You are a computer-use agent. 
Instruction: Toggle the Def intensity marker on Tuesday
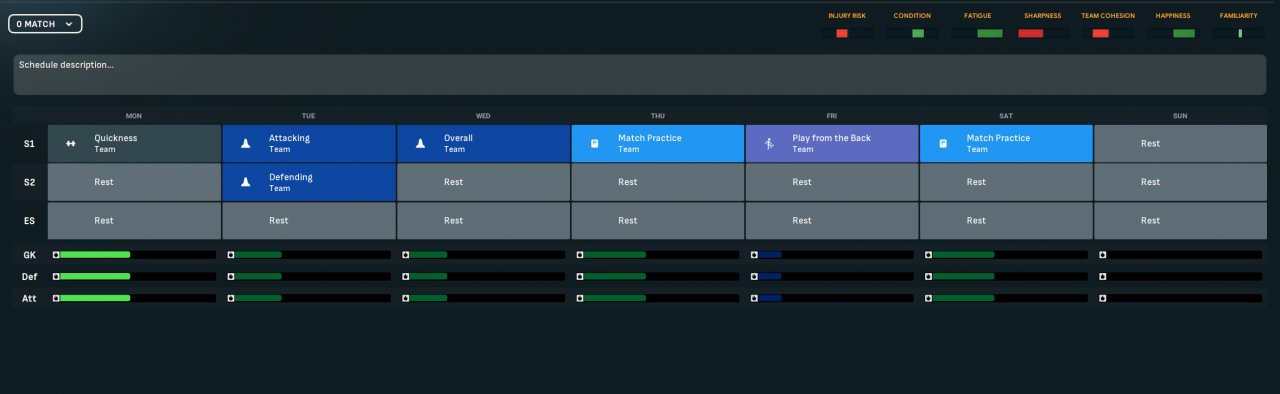pyautogui.click(x=231, y=276)
